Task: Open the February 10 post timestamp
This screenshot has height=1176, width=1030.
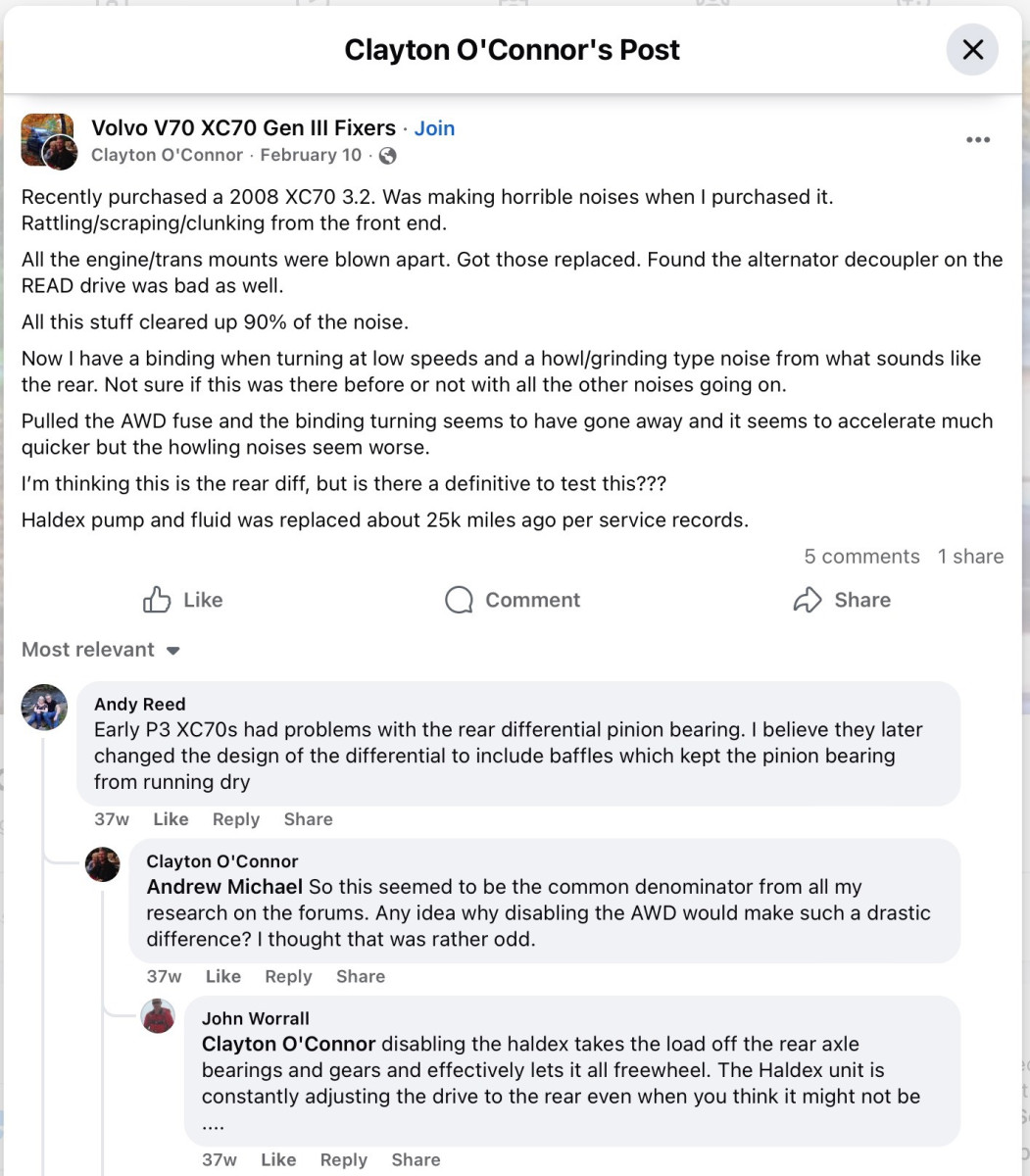Action: tap(311, 156)
